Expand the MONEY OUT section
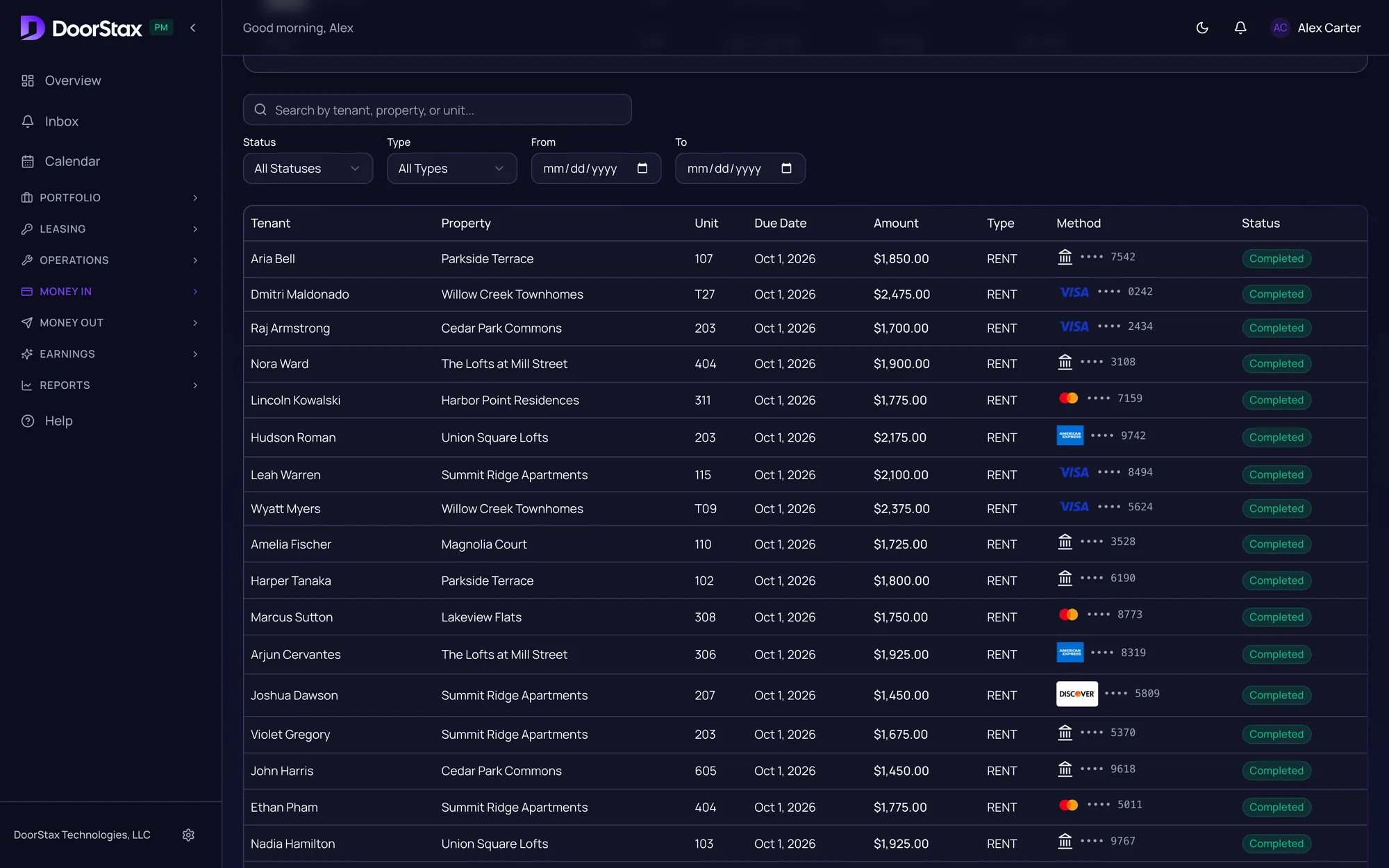Image resolution: width=1389 pixels, height=868 pixels. 110,323
